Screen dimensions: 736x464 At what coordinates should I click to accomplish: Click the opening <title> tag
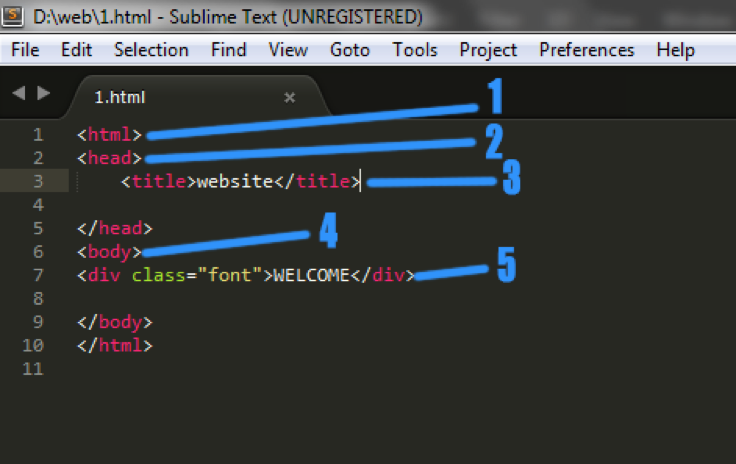click(x=158, y=182)
